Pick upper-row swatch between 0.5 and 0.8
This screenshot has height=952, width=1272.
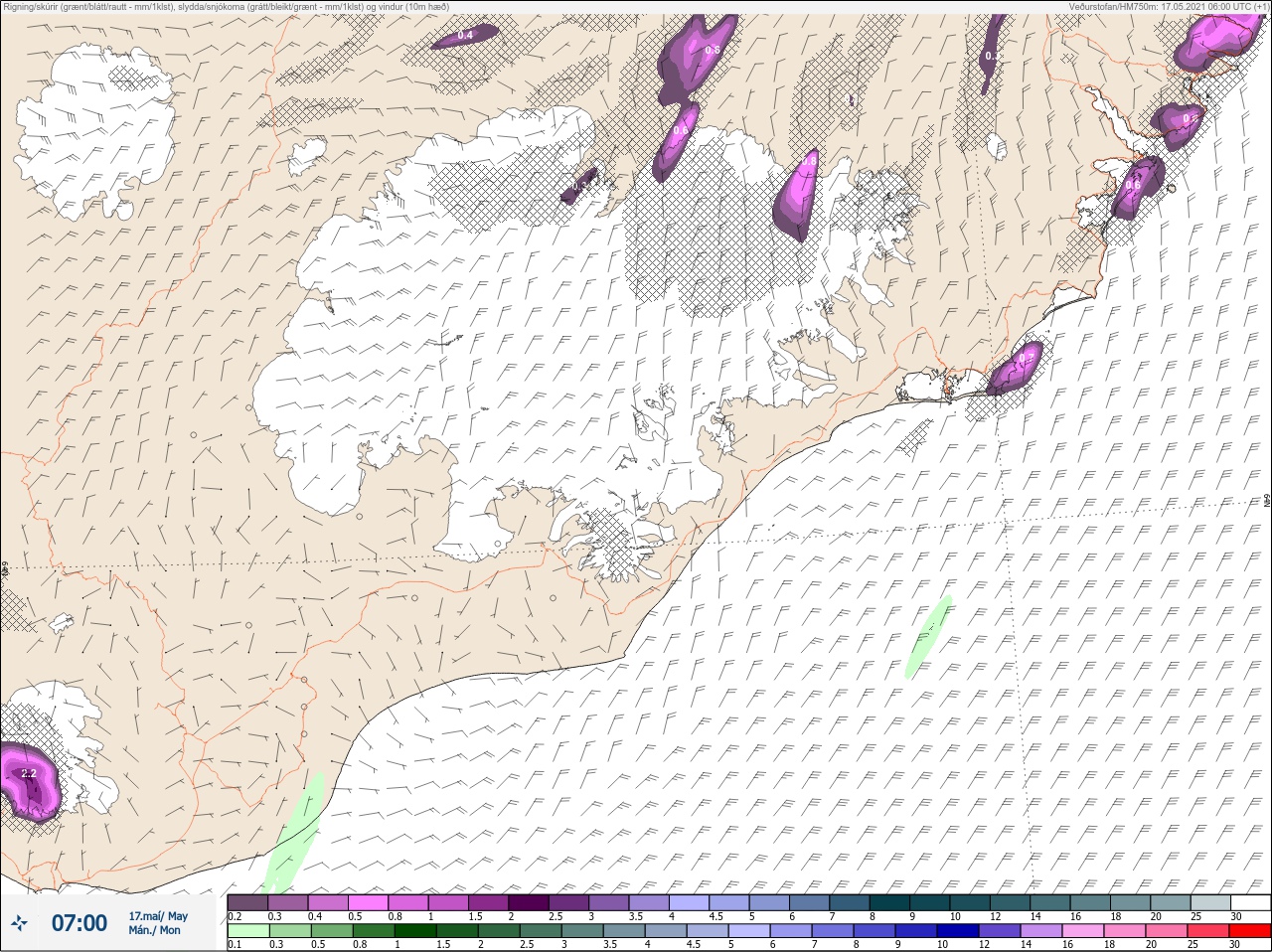click(x=368, y=902)
